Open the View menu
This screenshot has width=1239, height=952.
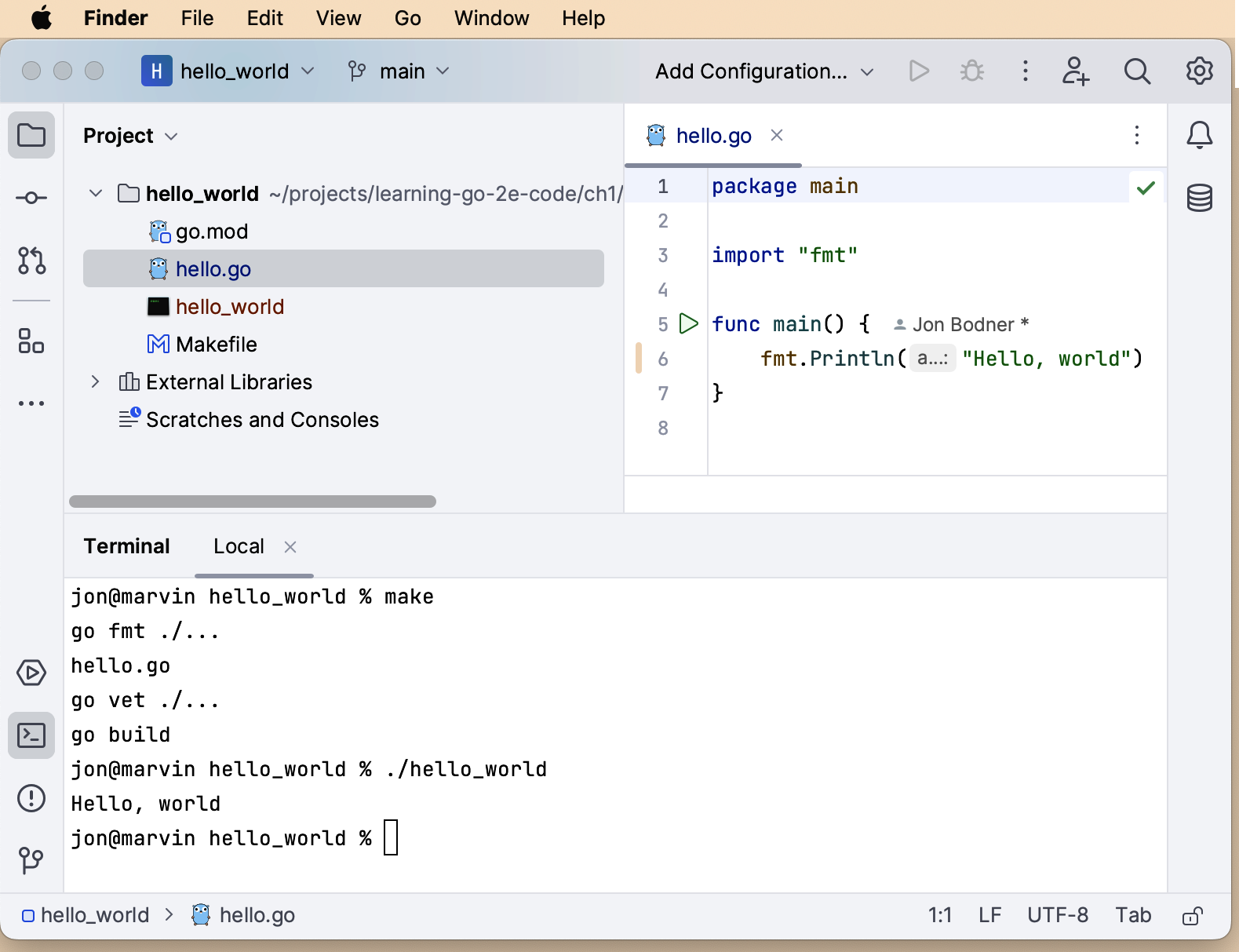pyautogui.click(x=338, y=18)
